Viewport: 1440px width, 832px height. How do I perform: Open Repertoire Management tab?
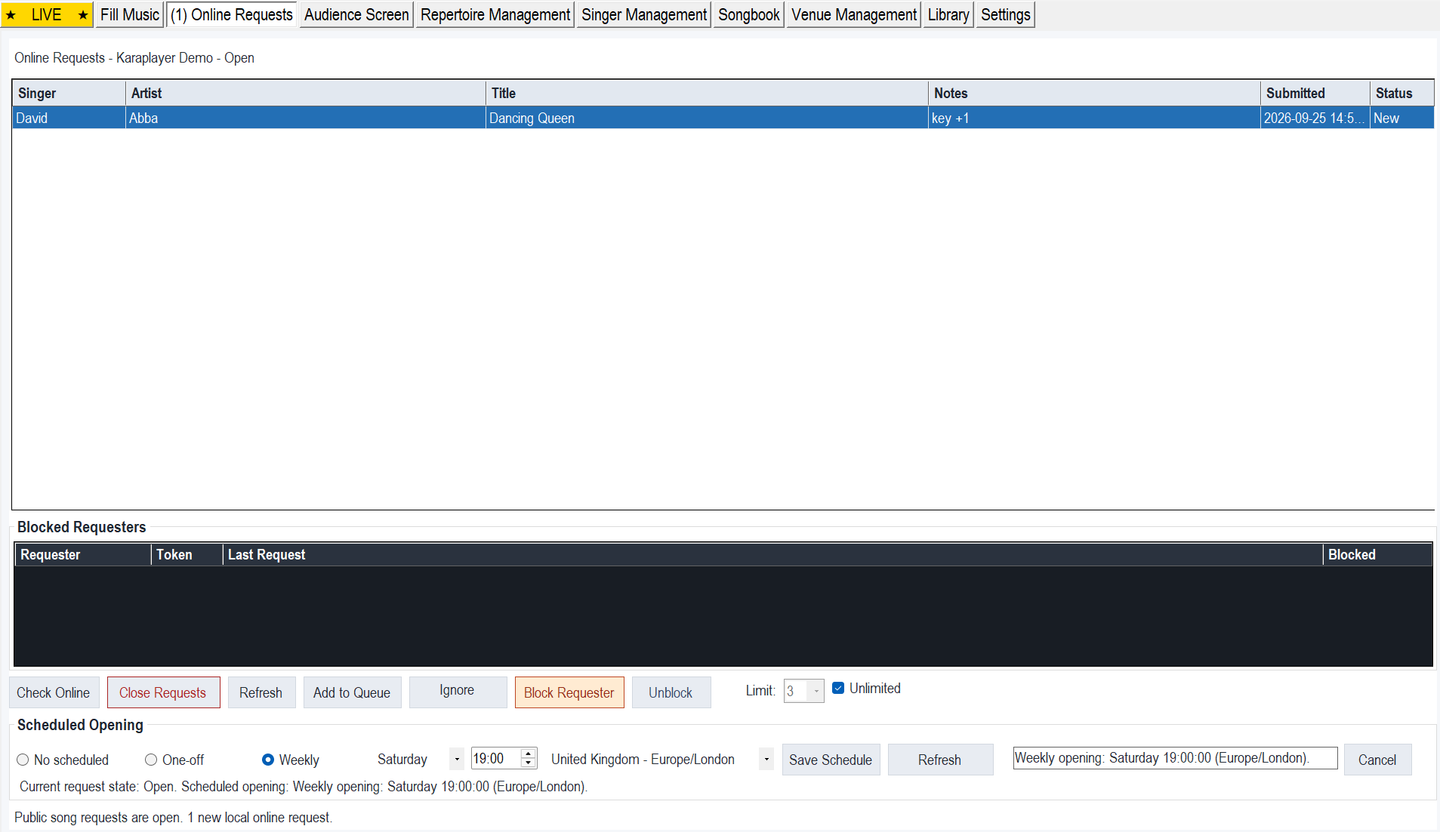tap(495, 15)
